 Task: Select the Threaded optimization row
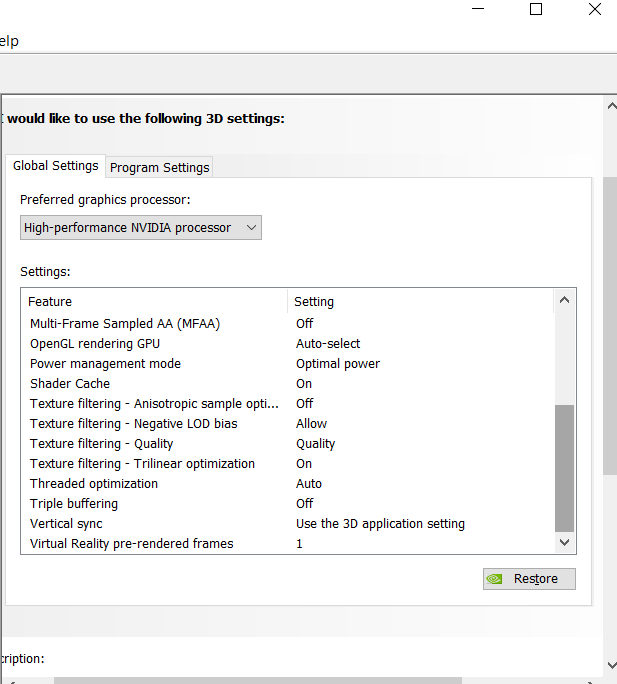pyautogui.click(x=287, y=484)
